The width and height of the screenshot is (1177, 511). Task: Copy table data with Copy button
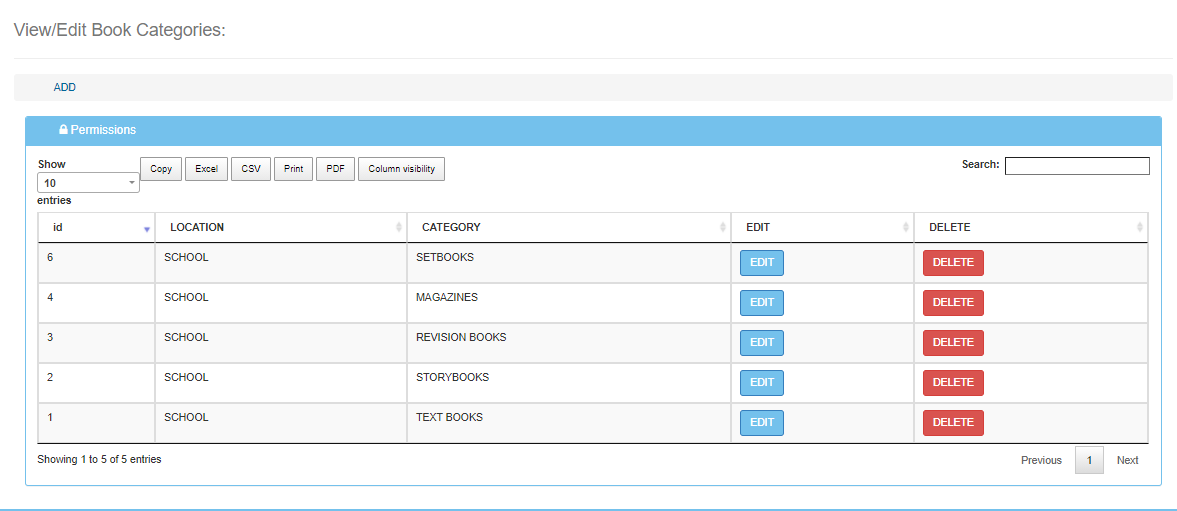pos(161,169)
